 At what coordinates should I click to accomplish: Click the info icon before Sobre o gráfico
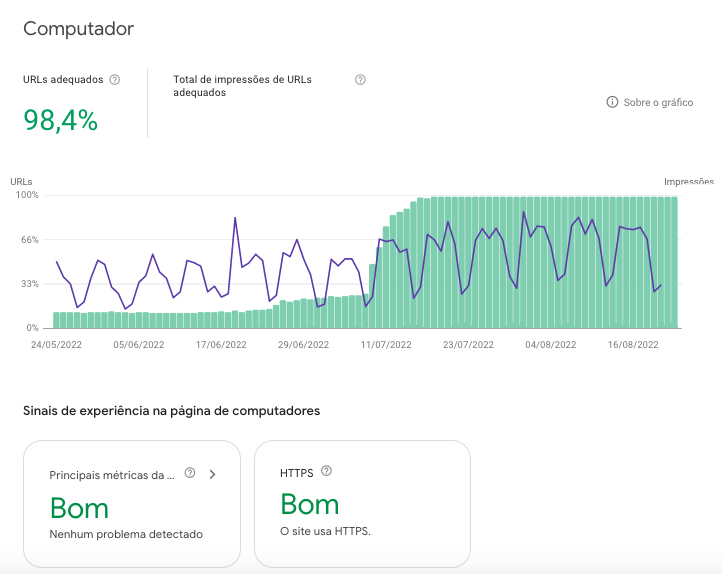(612, 103)
